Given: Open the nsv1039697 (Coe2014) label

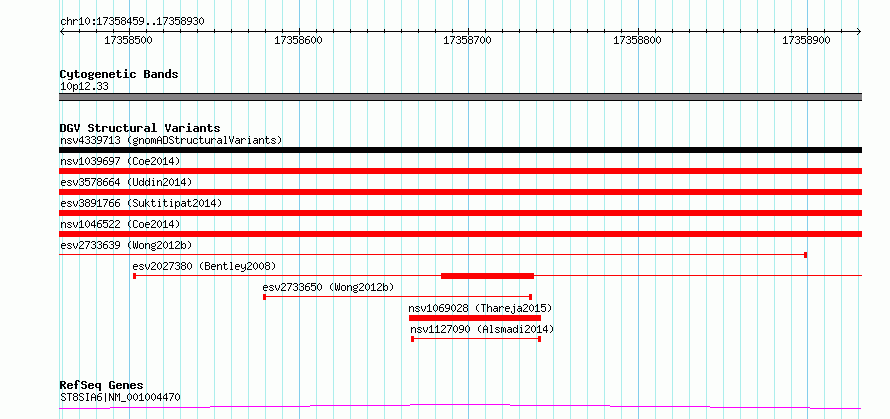Looking at the screenshot, I should pyautogui.click(x=120, y=161).
